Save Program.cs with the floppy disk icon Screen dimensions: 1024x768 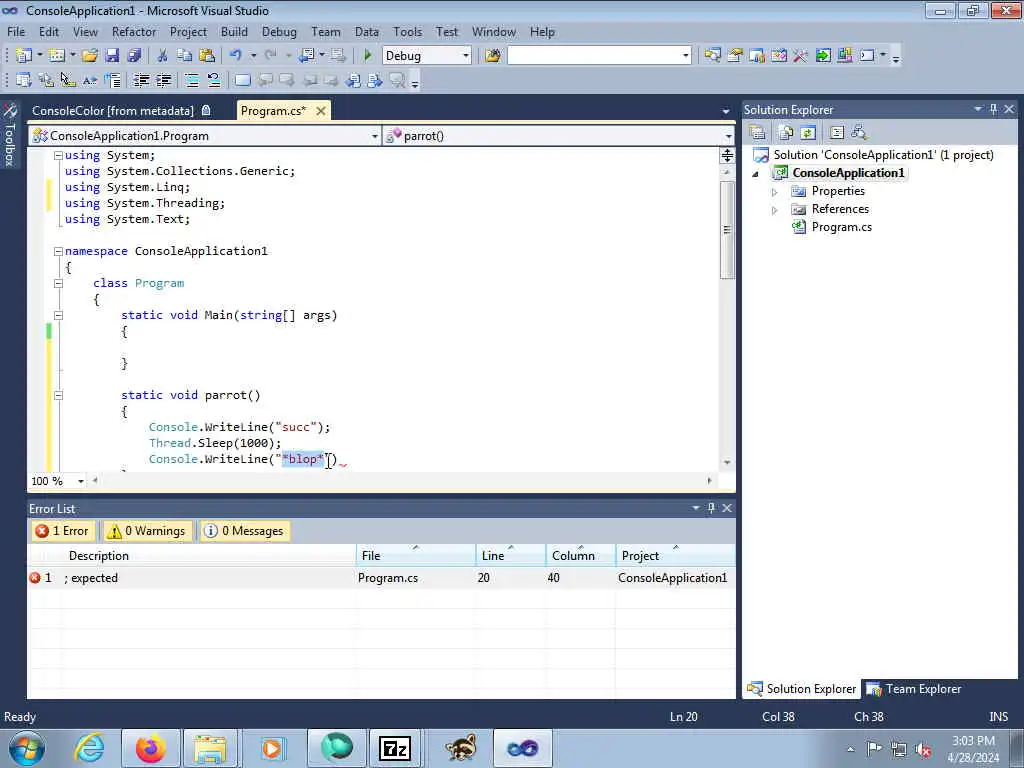pos(112,56)
